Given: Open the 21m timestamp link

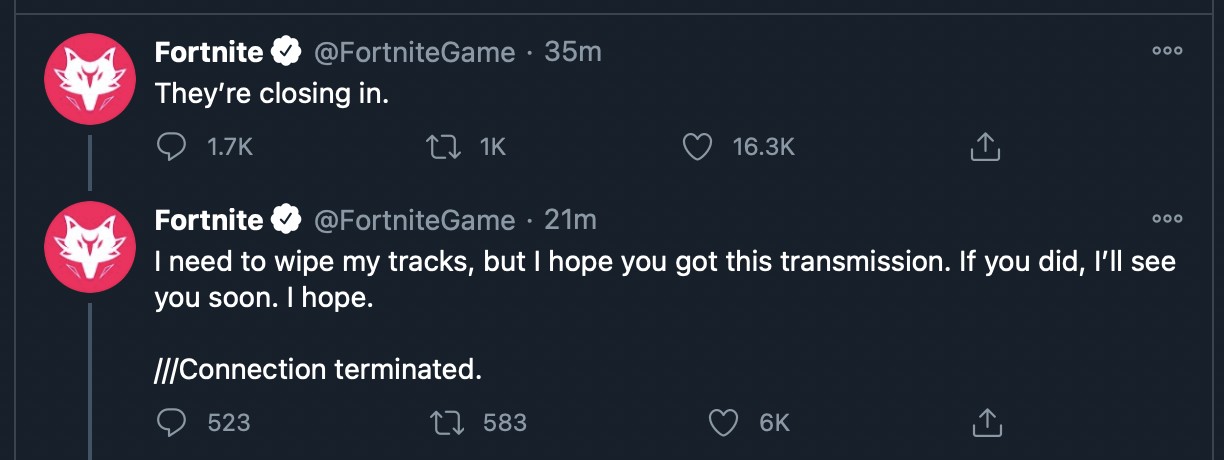Looking at the screenshot, I should click(570, 219).
